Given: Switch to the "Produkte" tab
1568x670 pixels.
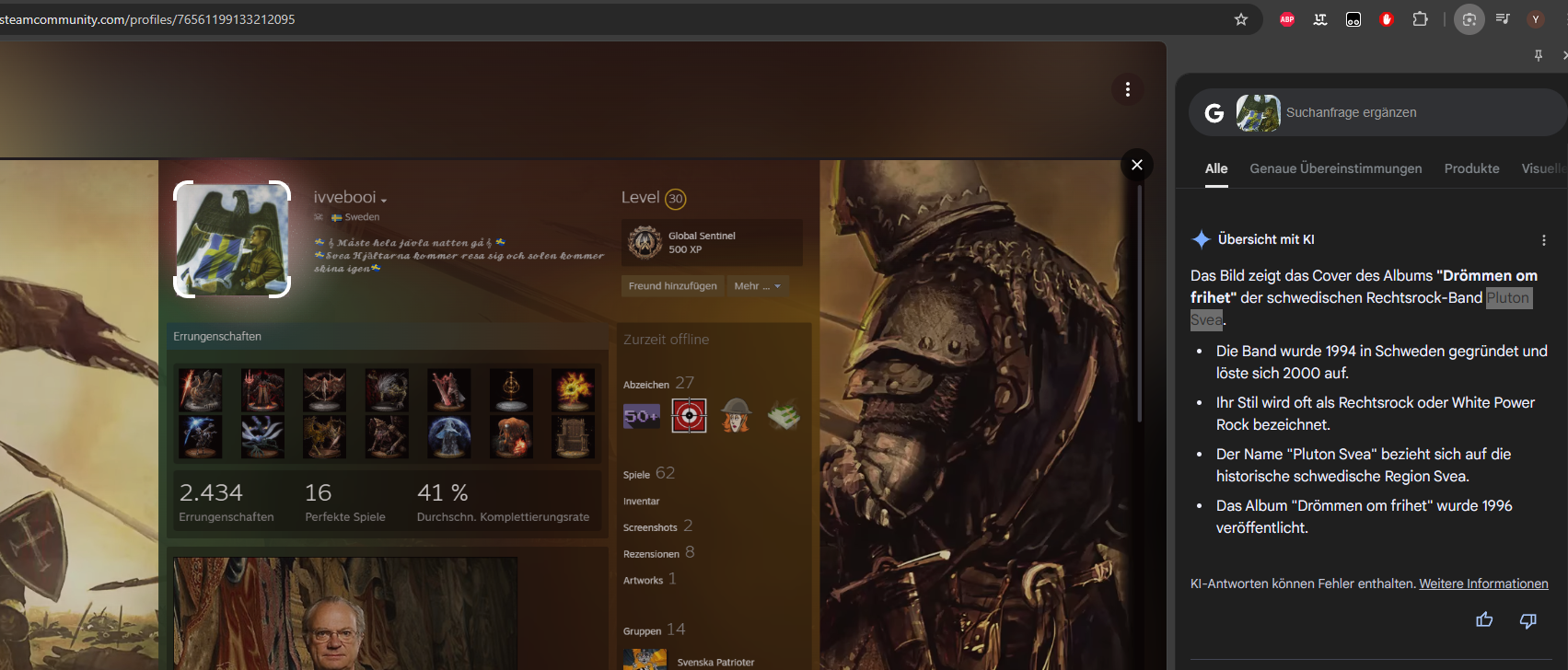Looking at the screenshot, I should [x=1471, y=168].
